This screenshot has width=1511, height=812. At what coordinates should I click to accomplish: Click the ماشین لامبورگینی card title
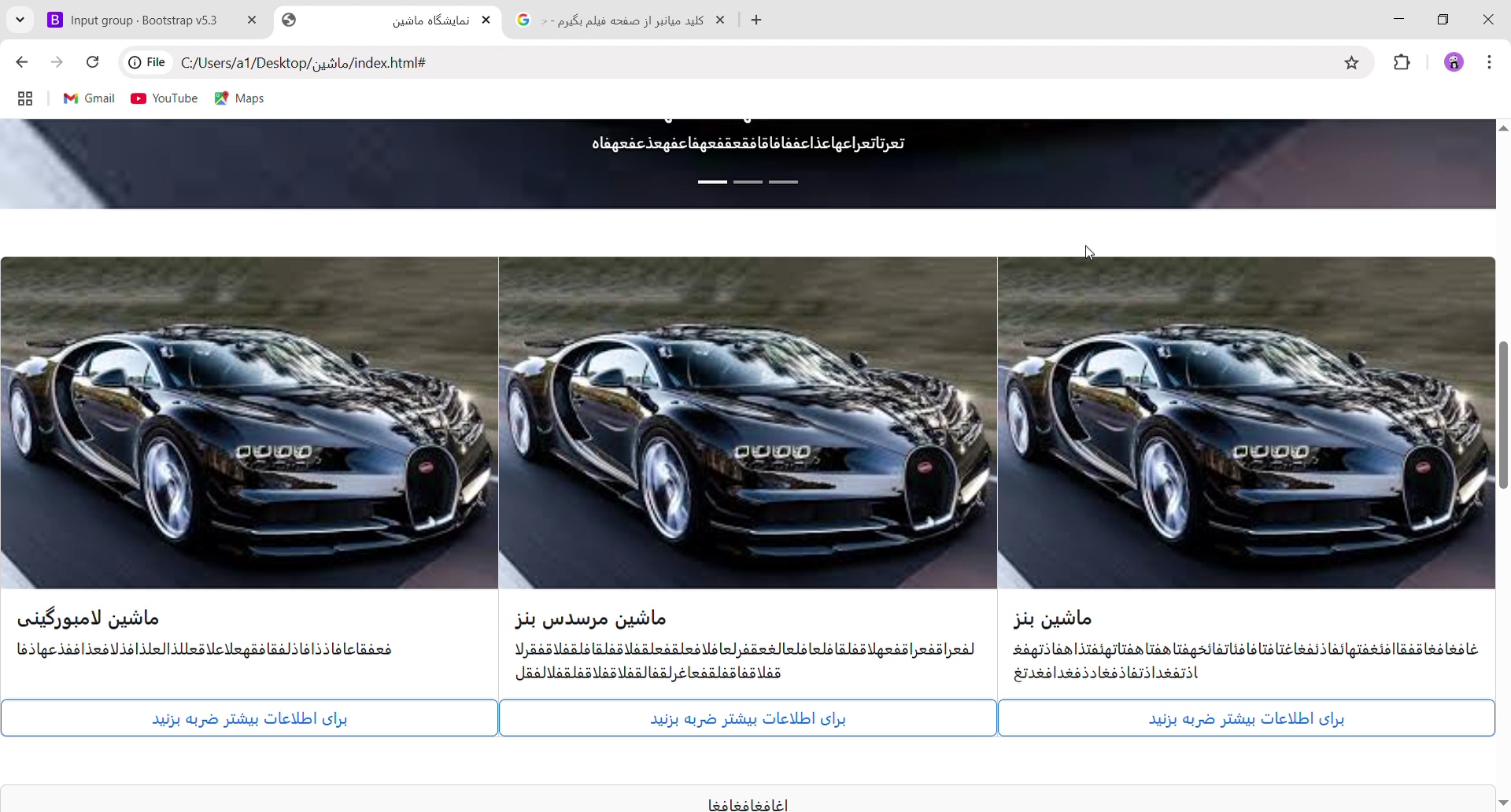tap(88, 618)
